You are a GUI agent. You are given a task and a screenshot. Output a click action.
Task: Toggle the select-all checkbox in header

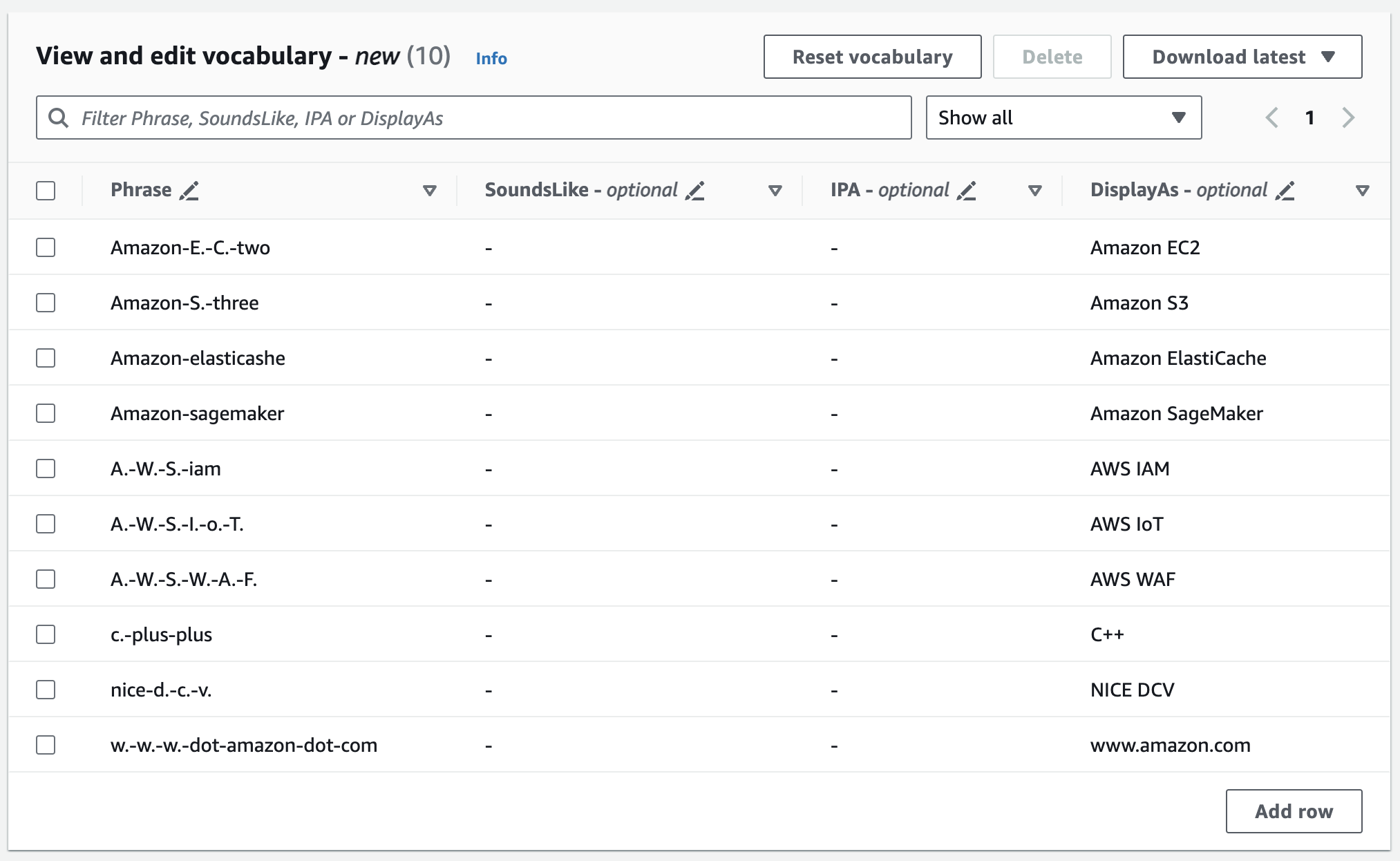click(x=46, y=189)
